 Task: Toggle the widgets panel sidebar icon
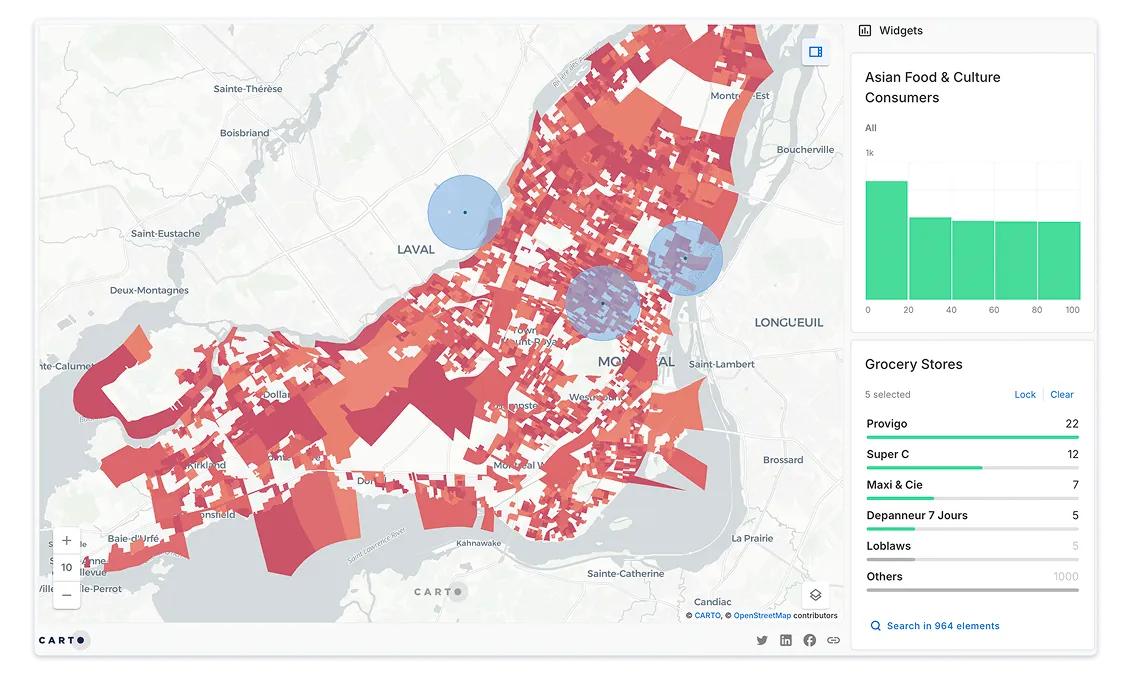tap(815, 52)
